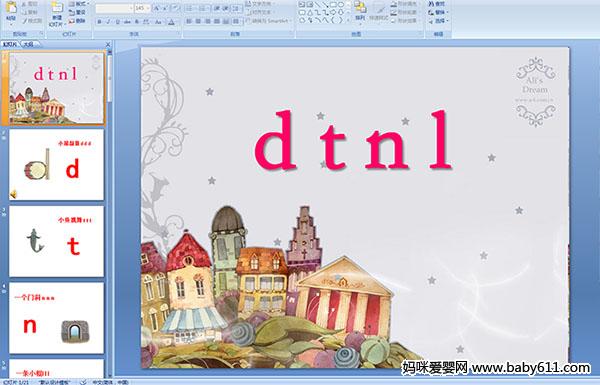Close the slide thumbnails pane
Image resolution: width=600 pixels, height=385 pixels.
click(x=108, y=44)
